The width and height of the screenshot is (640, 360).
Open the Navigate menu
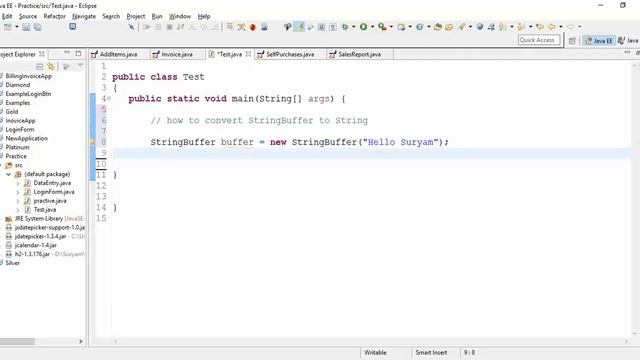click(84, 16)
